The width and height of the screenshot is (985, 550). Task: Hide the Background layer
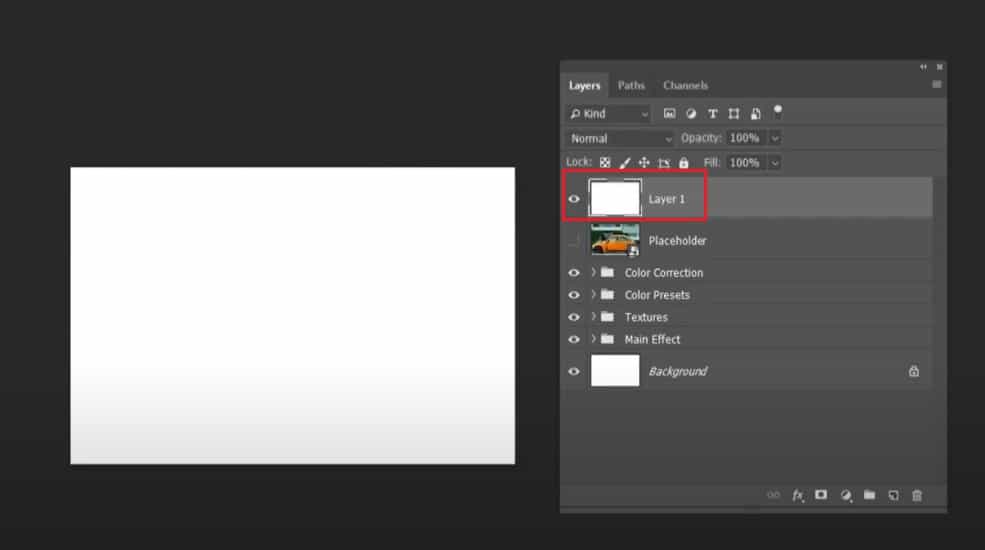574,372
